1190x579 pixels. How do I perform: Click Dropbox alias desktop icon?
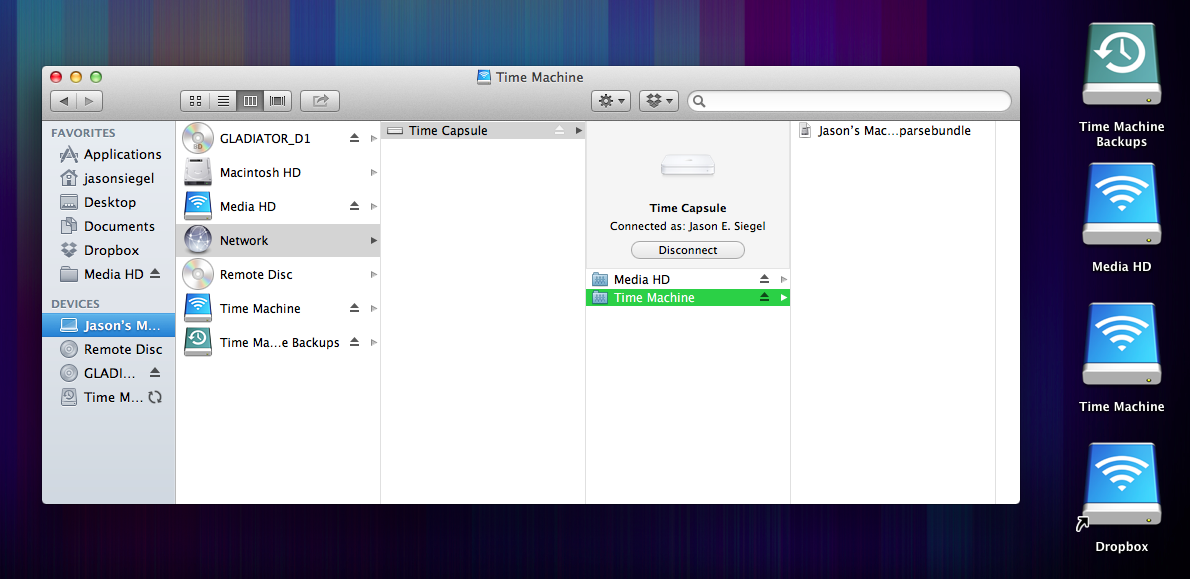coord(1122,484)
